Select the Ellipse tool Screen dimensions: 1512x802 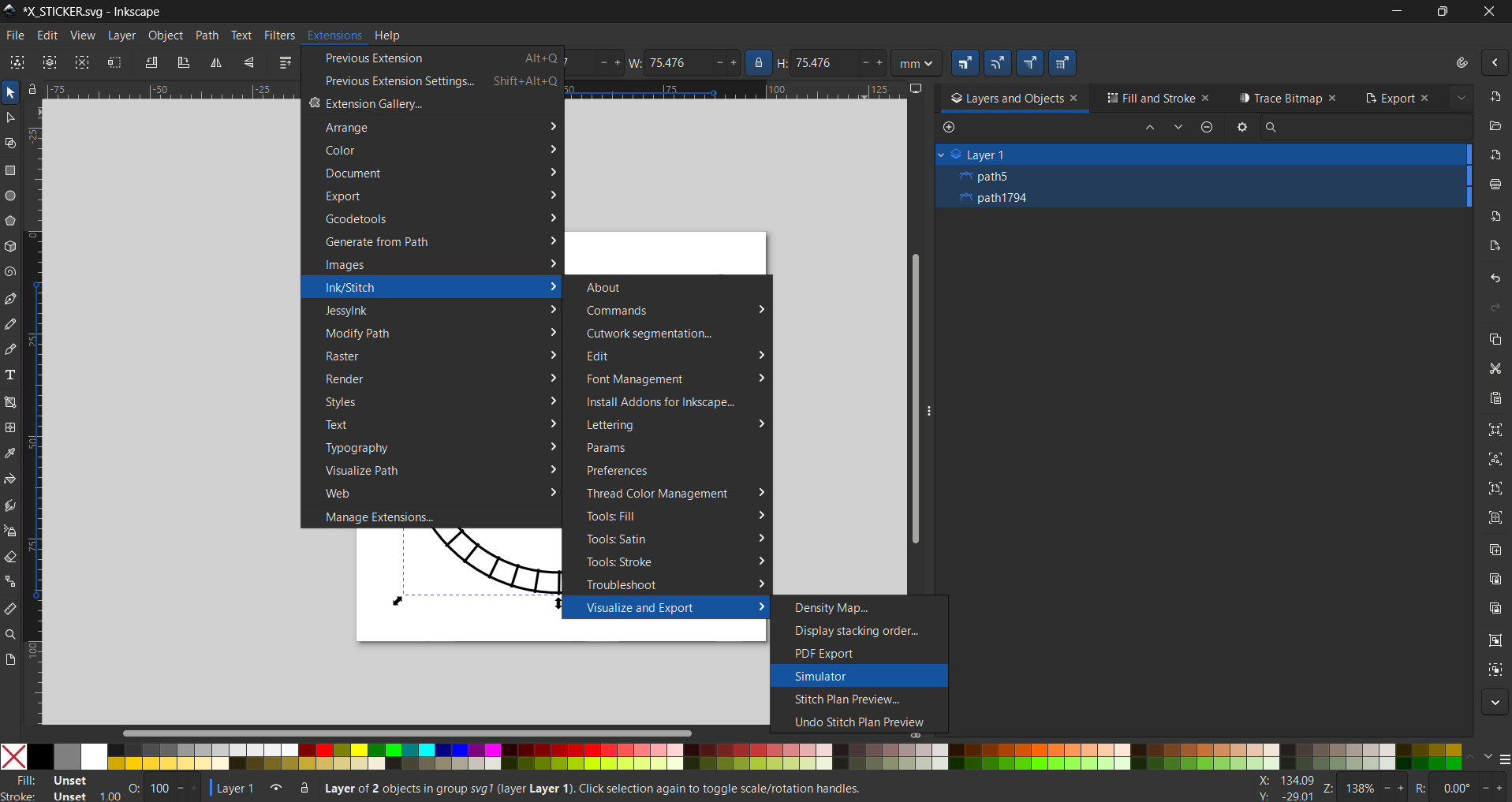tap(10, 196)
